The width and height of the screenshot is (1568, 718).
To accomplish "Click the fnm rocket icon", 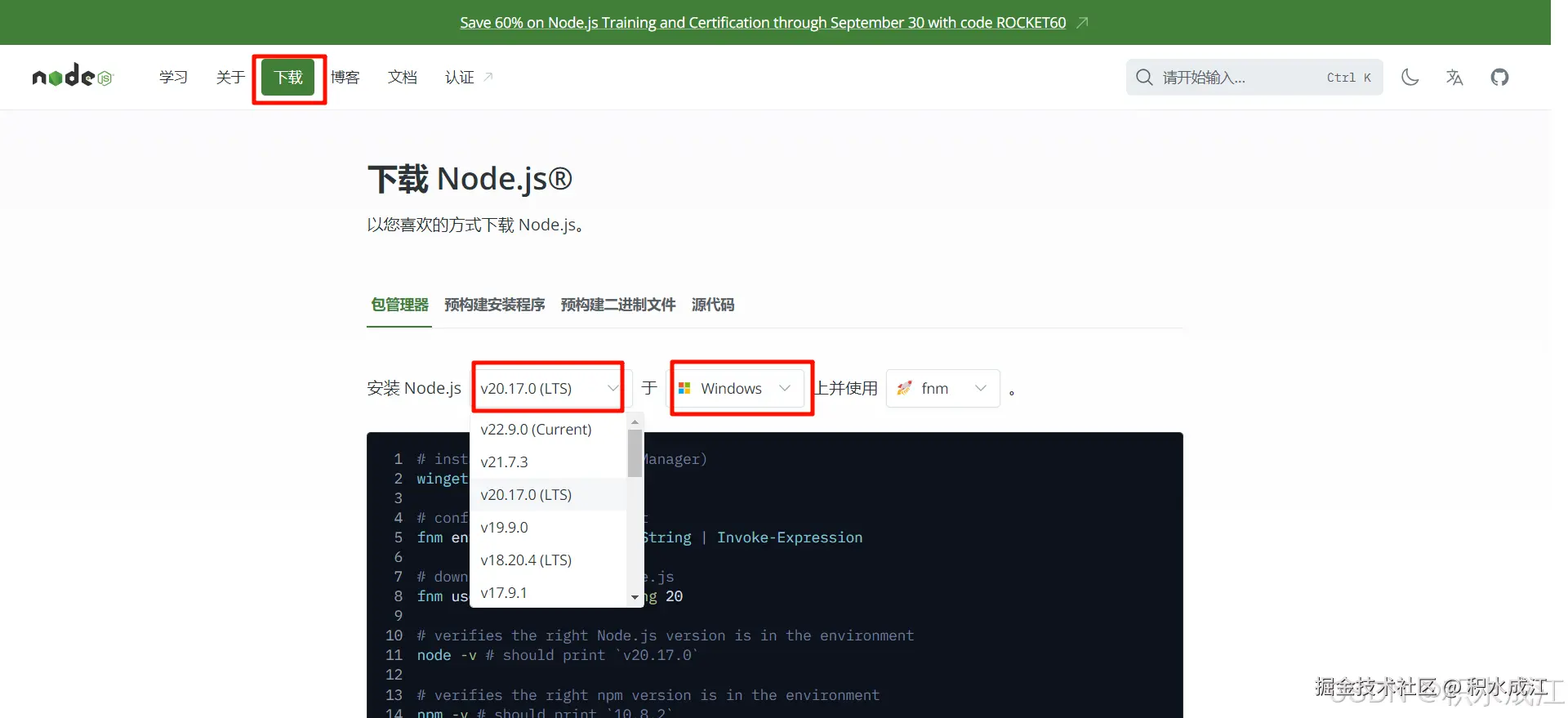I will coord(904,388).
